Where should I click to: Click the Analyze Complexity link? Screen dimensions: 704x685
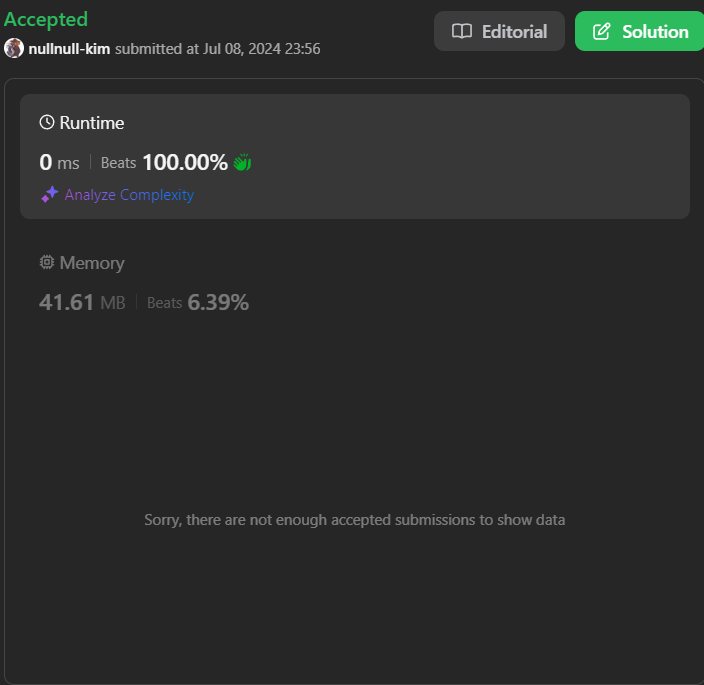[129, 195]
